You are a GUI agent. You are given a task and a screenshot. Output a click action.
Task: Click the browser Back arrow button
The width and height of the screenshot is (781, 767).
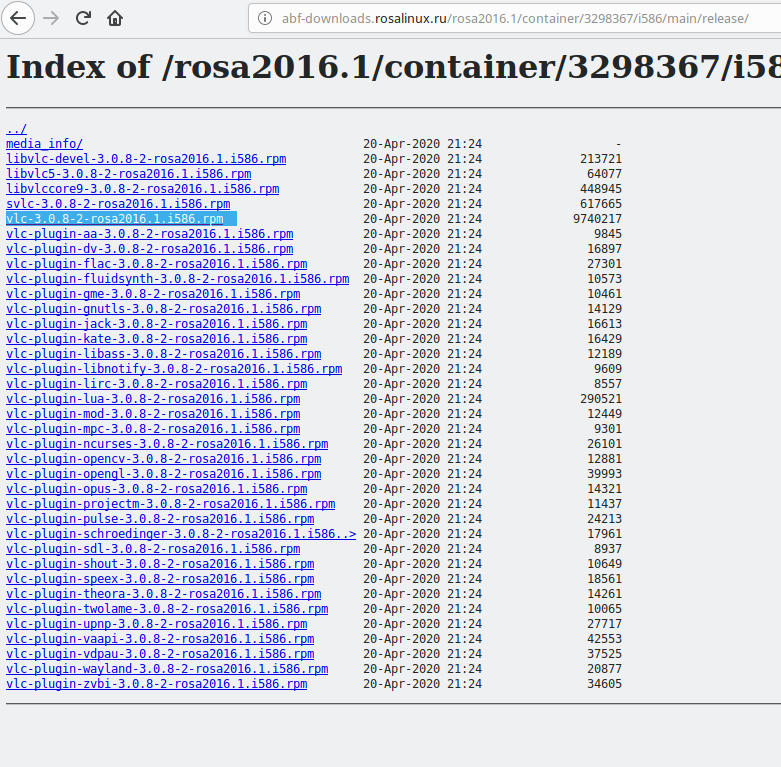tap(18, 18)
